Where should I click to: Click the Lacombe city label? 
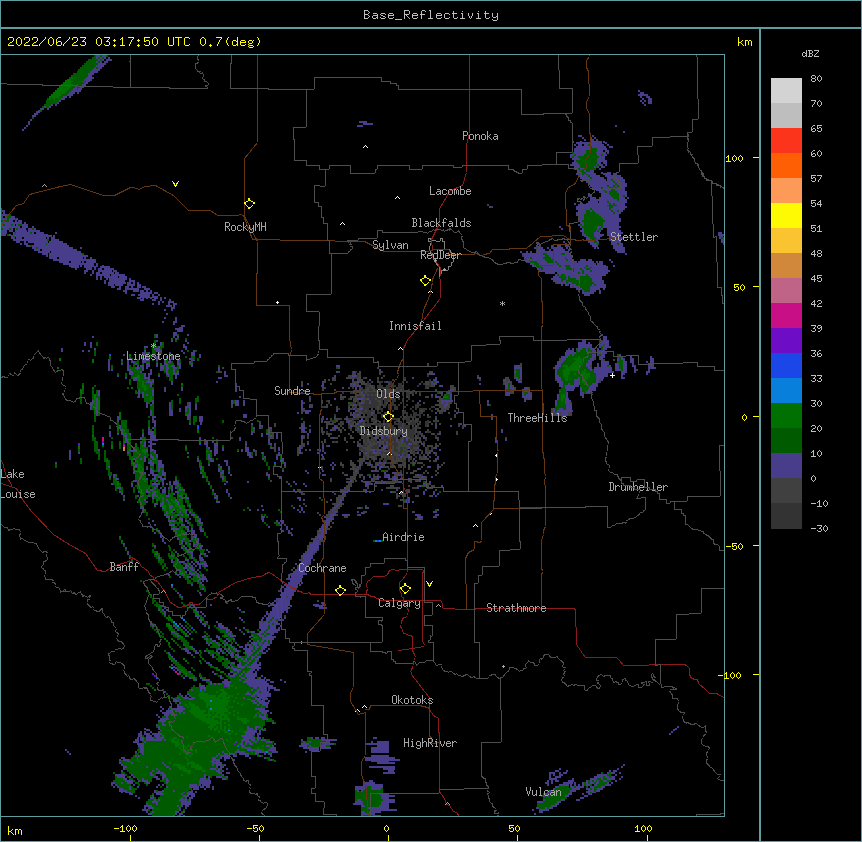coord(450,191)
